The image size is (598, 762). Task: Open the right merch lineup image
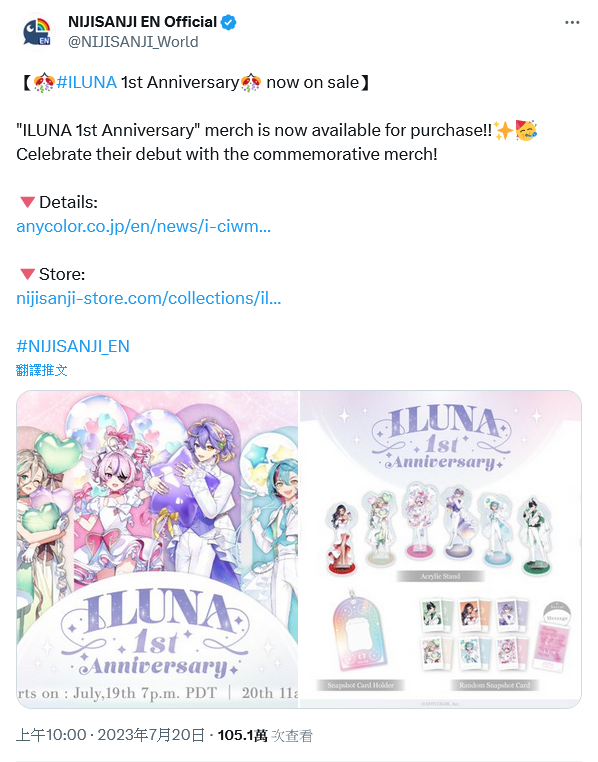coord(441,549)
